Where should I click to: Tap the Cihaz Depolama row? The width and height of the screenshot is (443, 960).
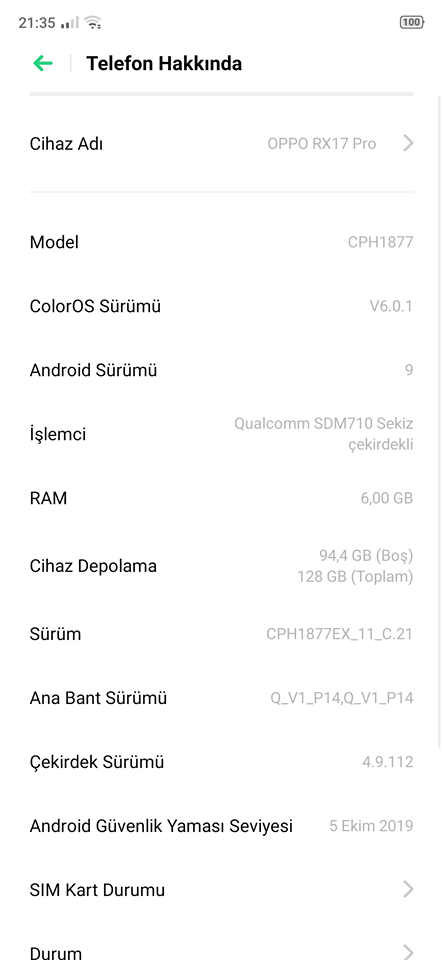(x=222, y=566)
